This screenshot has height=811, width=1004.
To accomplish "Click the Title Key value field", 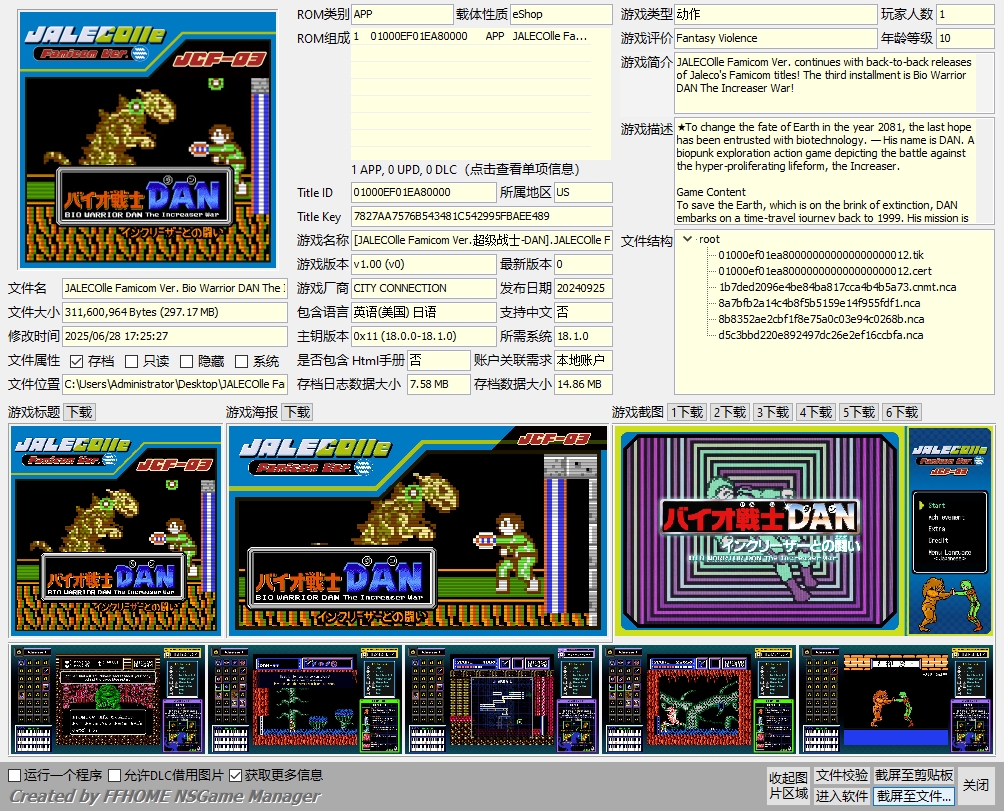I will coord(482,216).
